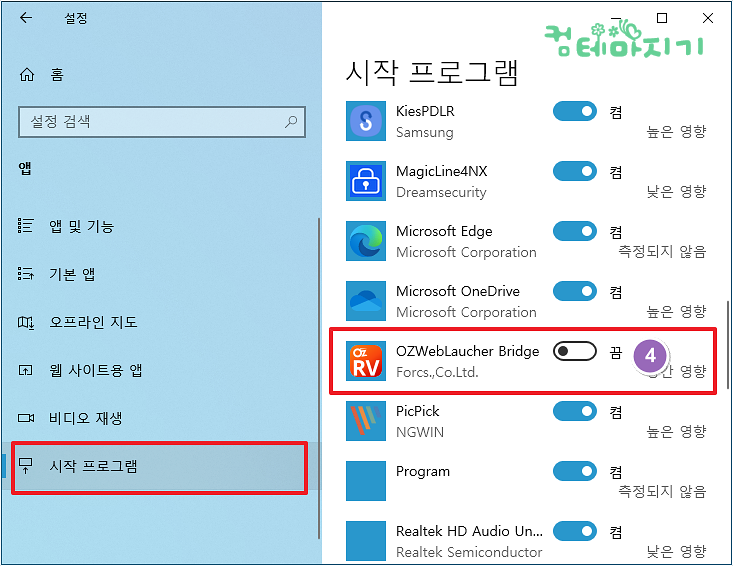Click the KiesPDLR app name
The image size is (733, 566).
click(x=425, y=111)
